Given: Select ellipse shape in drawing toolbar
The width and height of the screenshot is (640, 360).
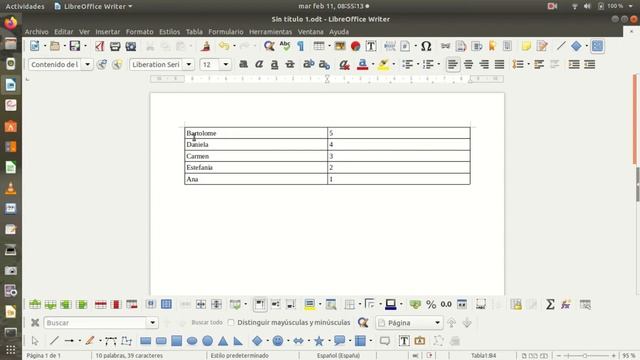Looking at the screenshot, I should 192,340.
